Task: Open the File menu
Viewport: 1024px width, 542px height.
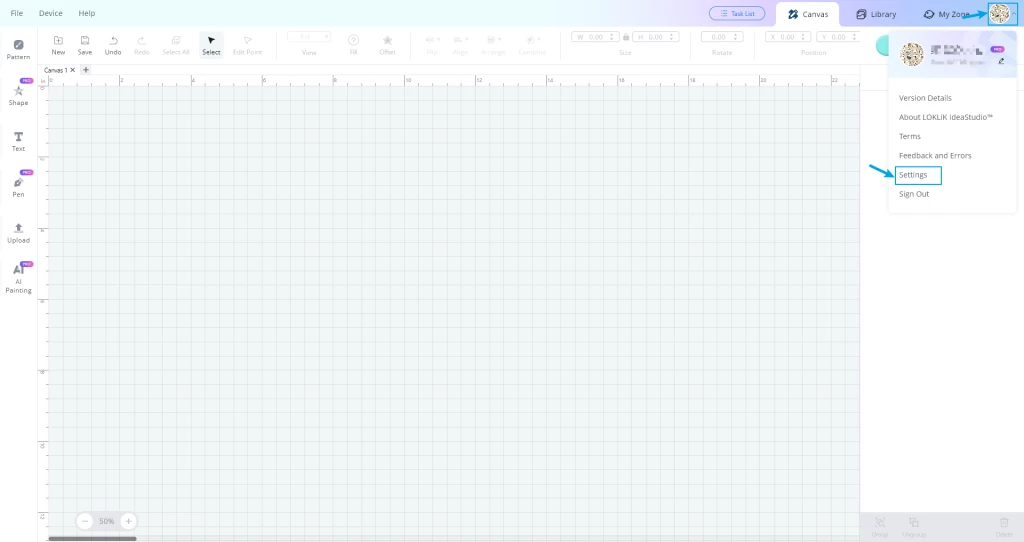Action: click(x=17, y=13)
